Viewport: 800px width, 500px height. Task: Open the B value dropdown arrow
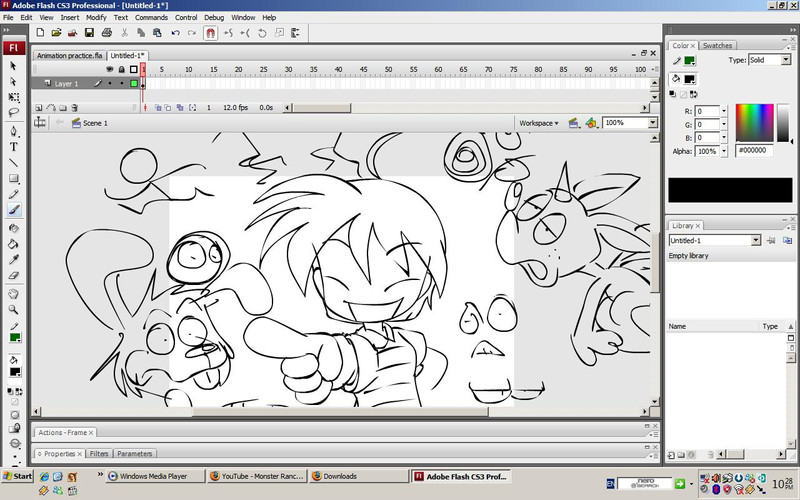pyautogui.click(x=723, y=137)
